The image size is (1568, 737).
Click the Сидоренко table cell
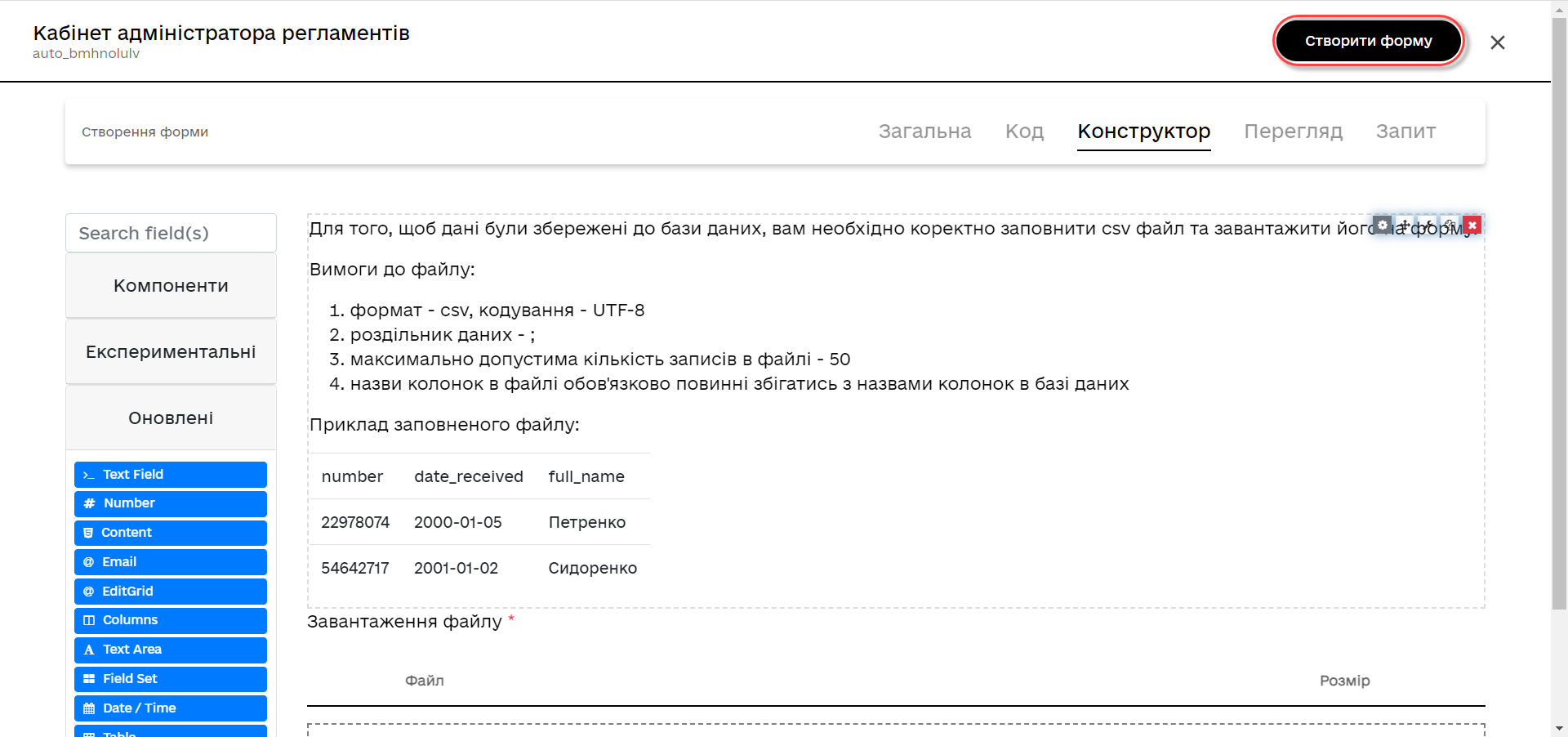pyautogui.click(x=593, y=568)
